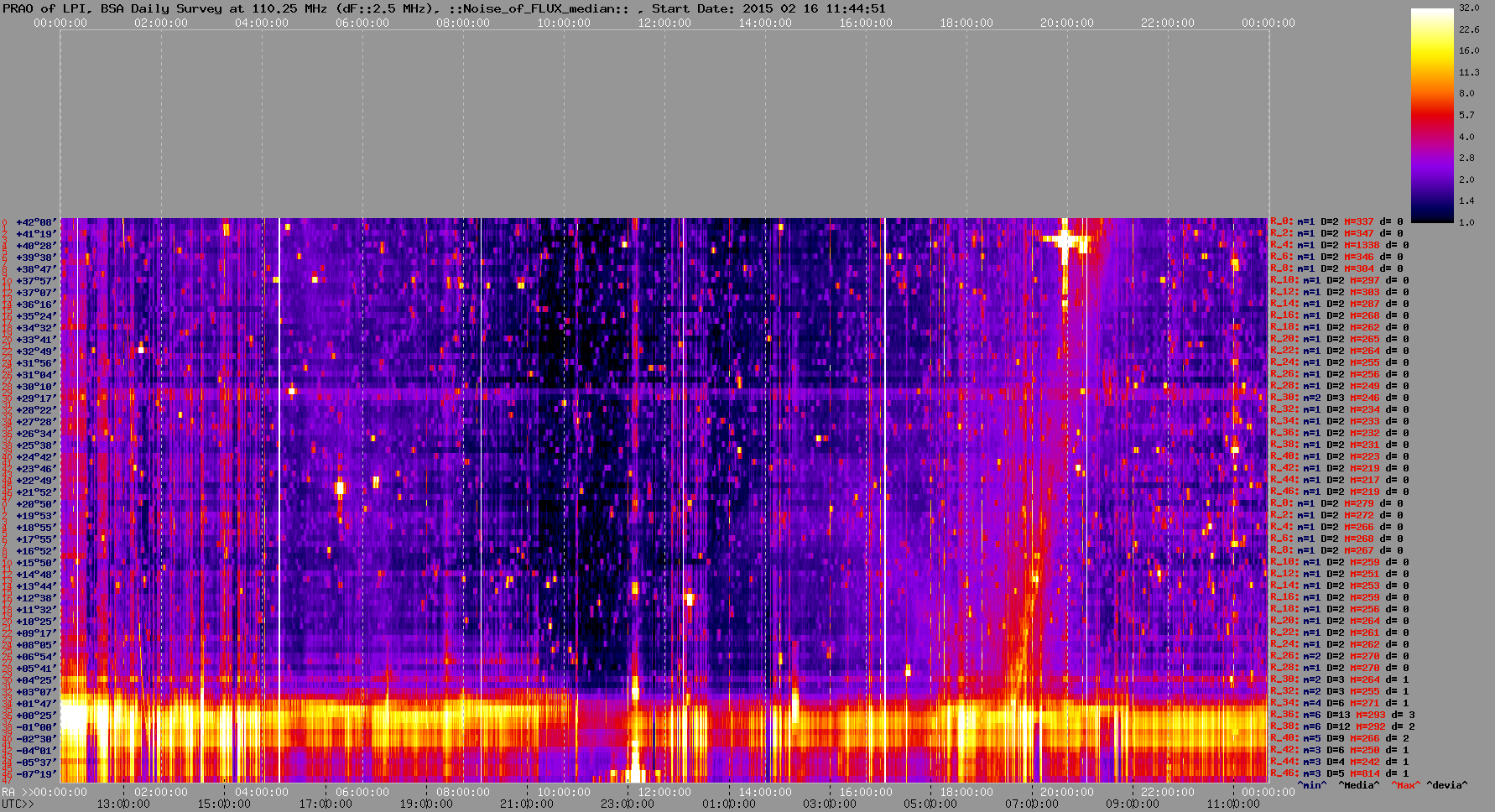The height and width of the screenshot is (812, 1495).
Task: Click declination label +29°17'
Action: pyautogui.click(x=36, y=398)
